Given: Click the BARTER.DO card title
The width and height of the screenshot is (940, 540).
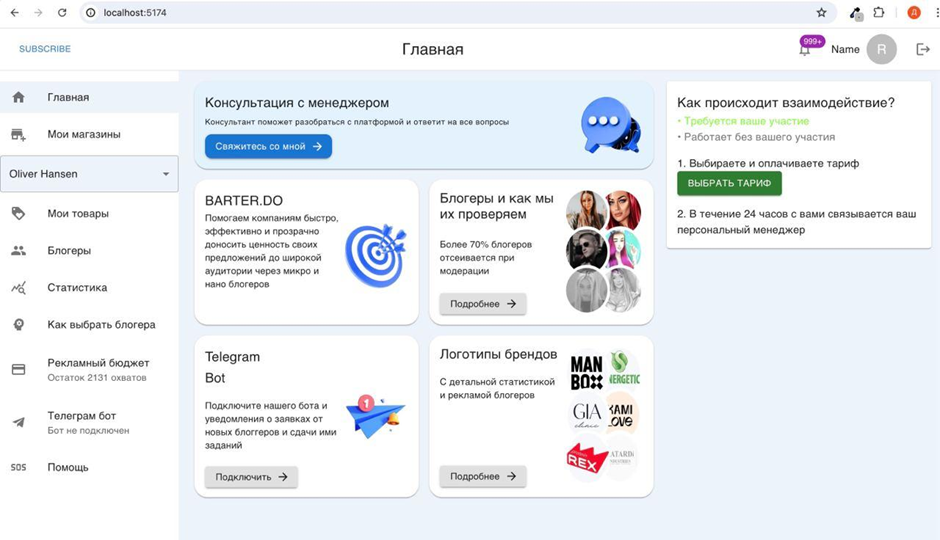Looking at the screenshot, I should pos(244,201).
